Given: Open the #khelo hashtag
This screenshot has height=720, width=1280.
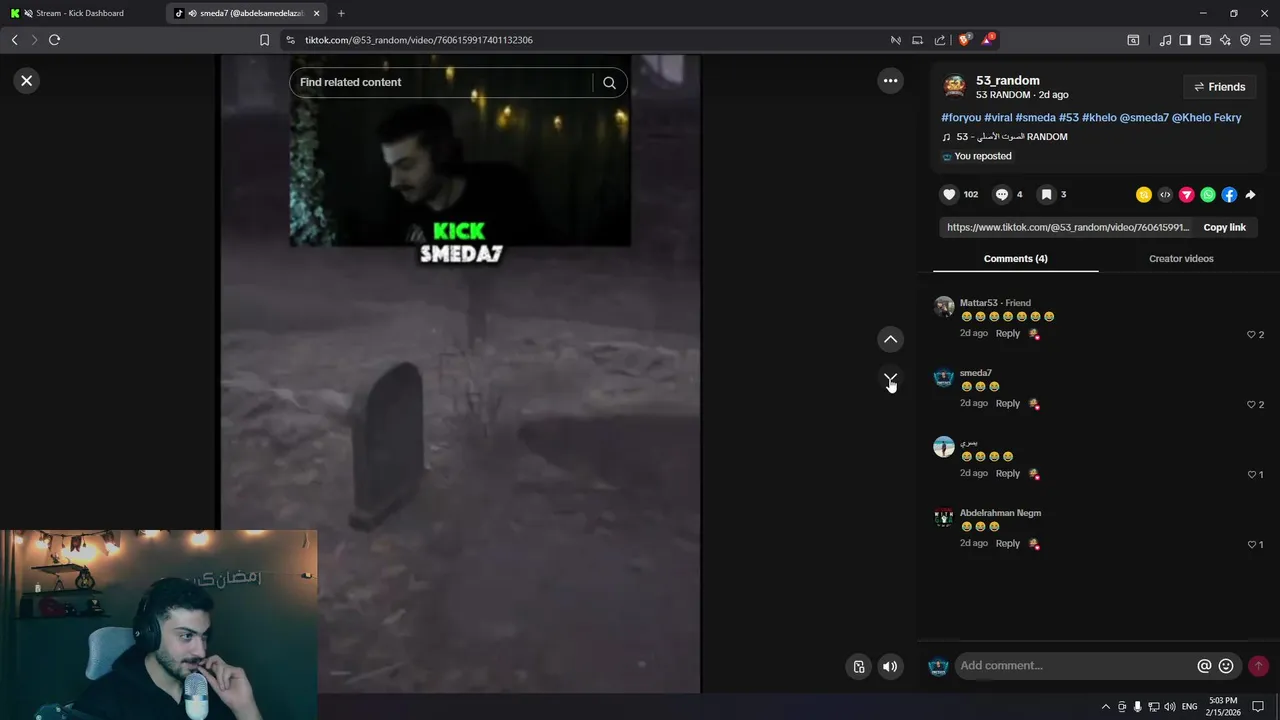Looking at the screenshot, I should click(1099, 118).
